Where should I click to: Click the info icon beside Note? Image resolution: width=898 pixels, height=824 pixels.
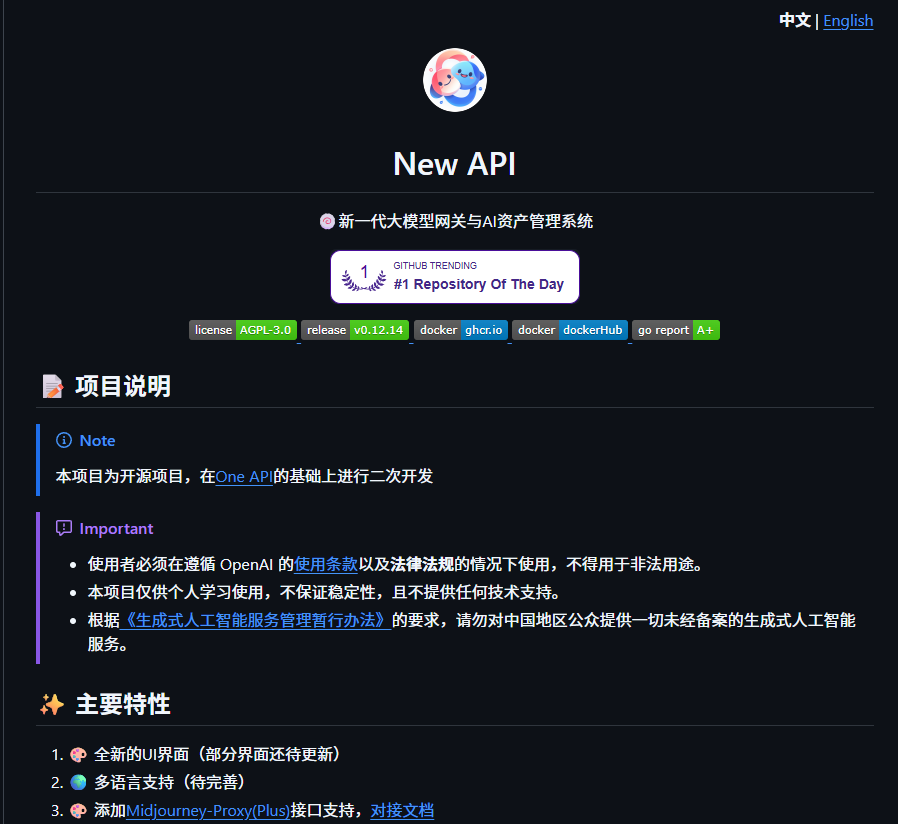pos(63,440)
